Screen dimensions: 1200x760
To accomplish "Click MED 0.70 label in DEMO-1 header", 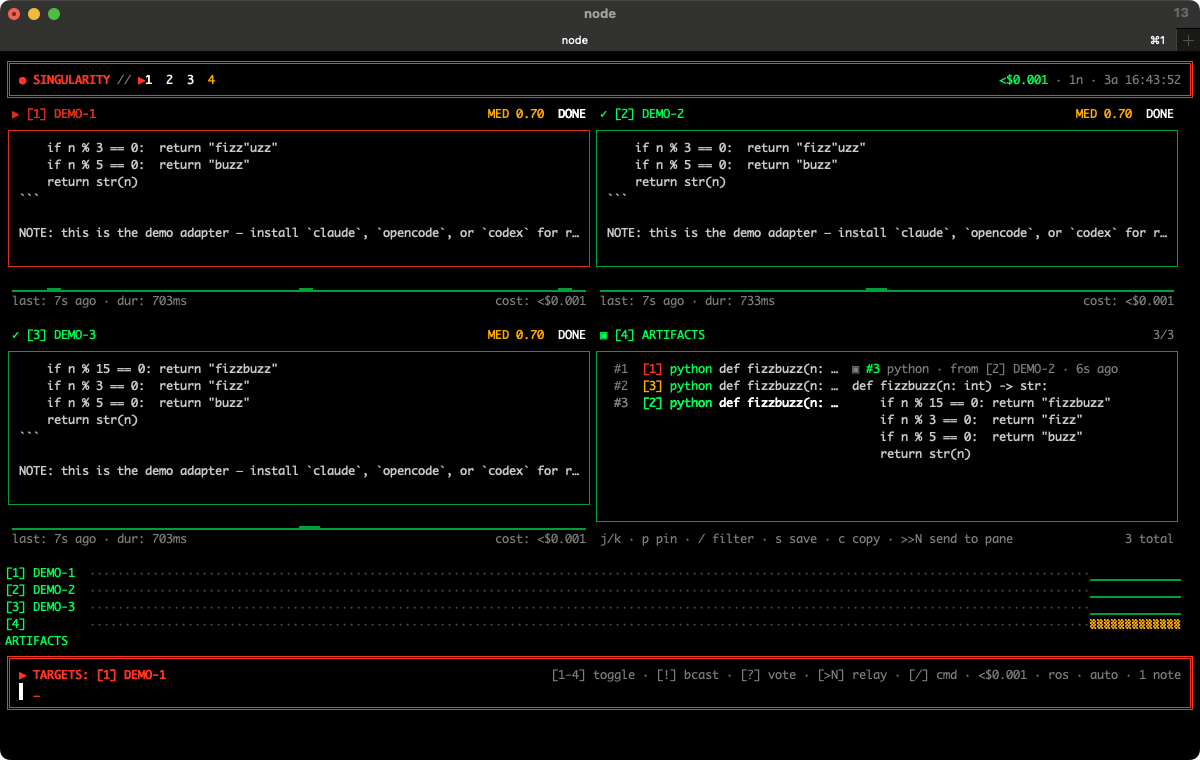I will coord(516,114).
